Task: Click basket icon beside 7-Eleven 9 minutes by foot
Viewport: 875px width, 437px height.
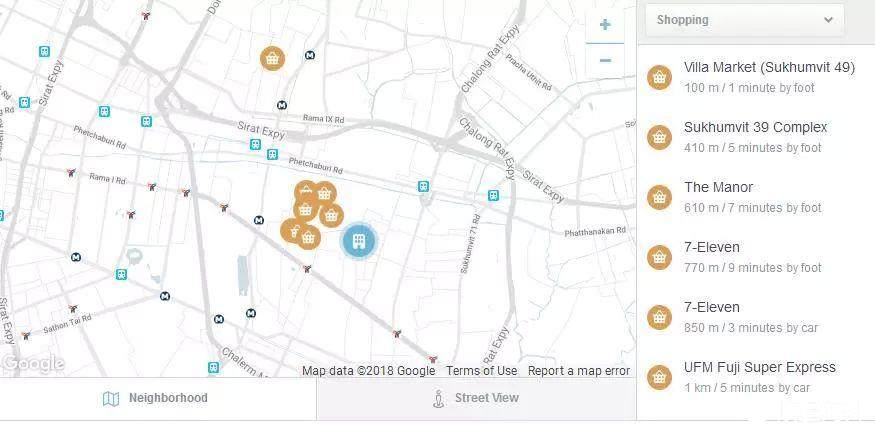Action: click(x=659, y=257)
